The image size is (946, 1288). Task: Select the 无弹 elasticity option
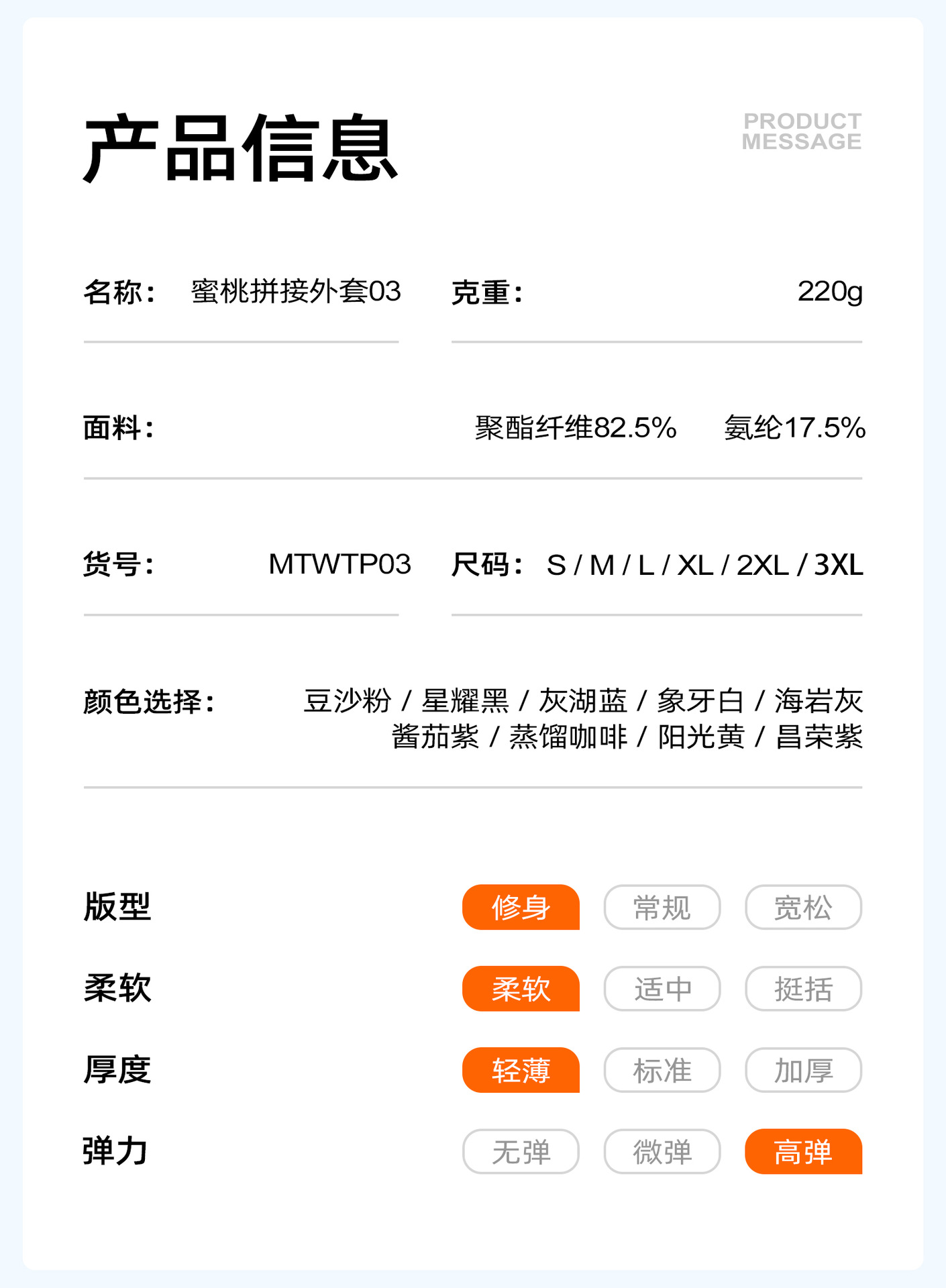(x=521, y=1152)
